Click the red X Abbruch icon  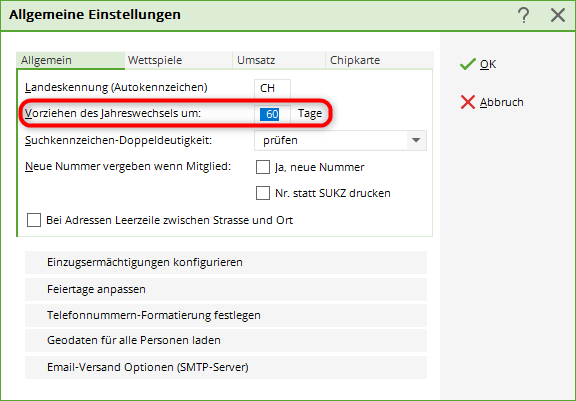click(x=467, y=102)
